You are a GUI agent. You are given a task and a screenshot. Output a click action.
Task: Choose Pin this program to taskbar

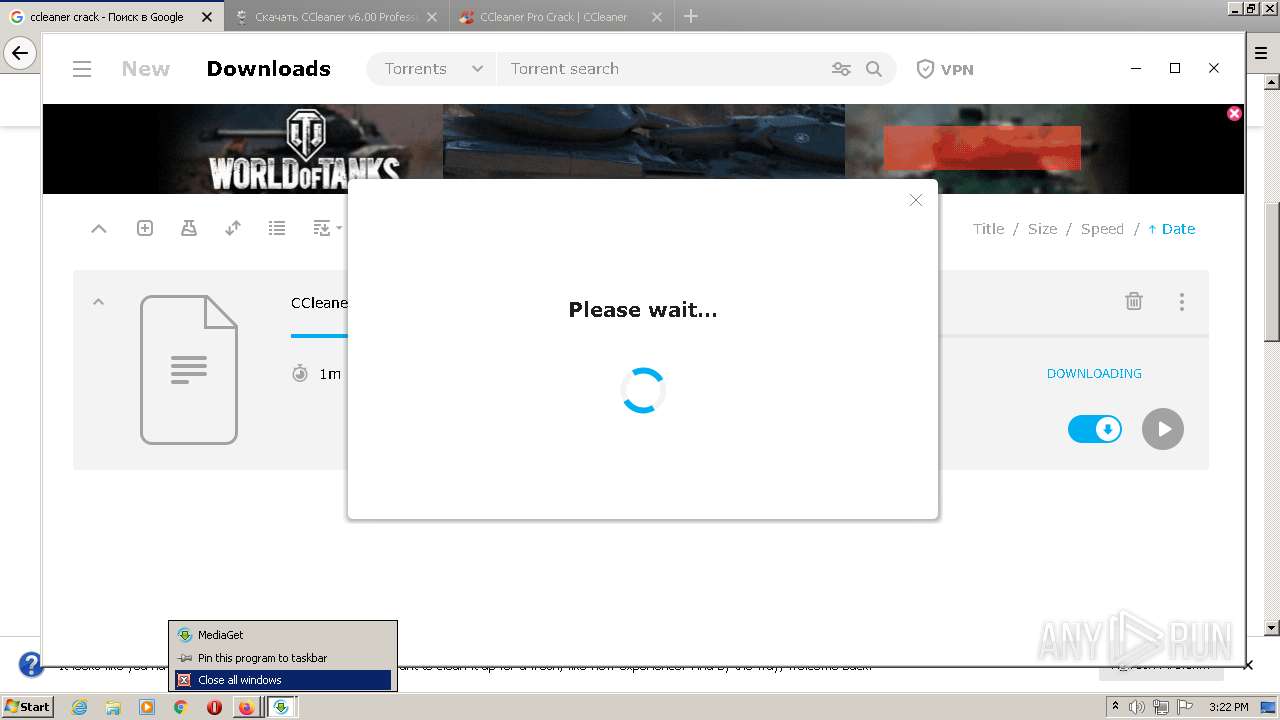283,658
